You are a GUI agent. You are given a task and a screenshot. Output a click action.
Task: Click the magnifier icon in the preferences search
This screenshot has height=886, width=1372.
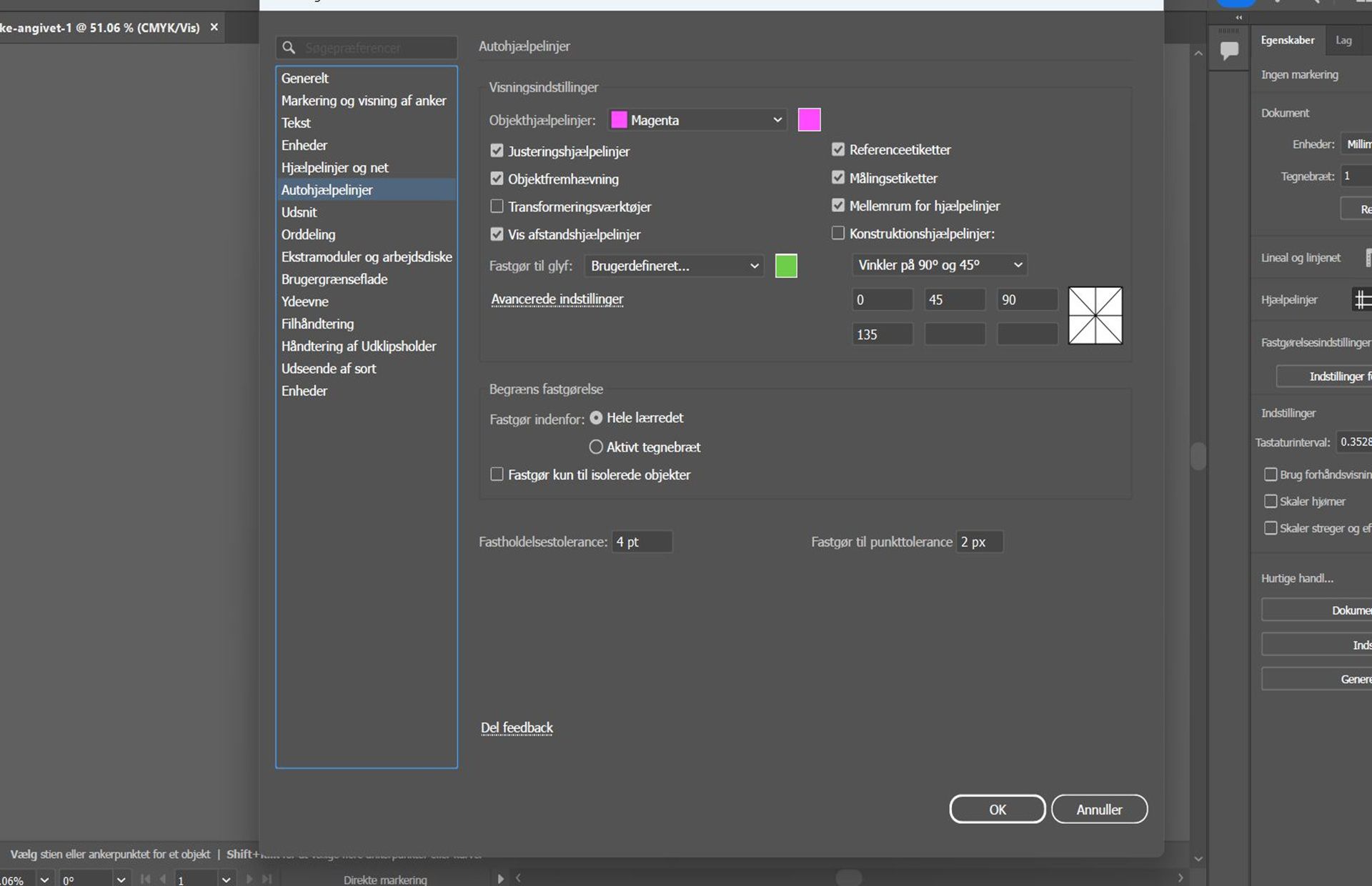pyautogui.click(x=289, y=48)
